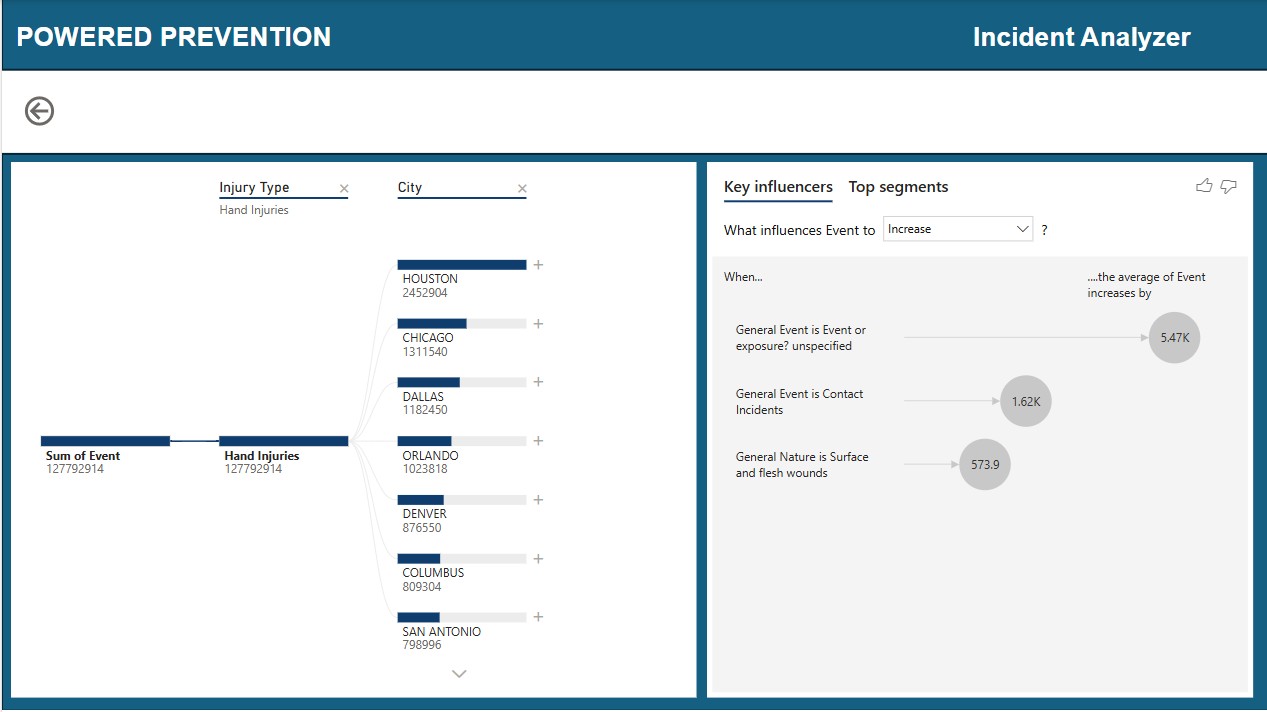Show more cities with down chevron
1267x712 pixels.
coord(459,674)
